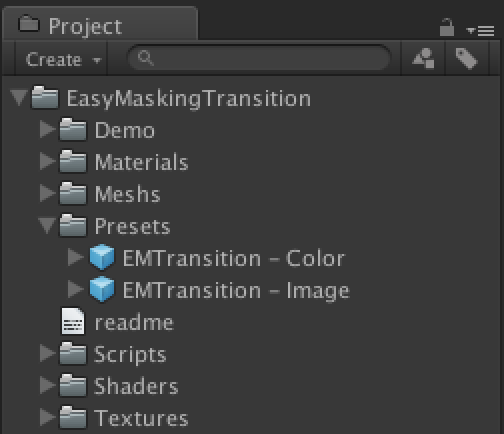
Task: Collapse the EasyMaskingTransition root folder
Action: [x=19, y=97]
